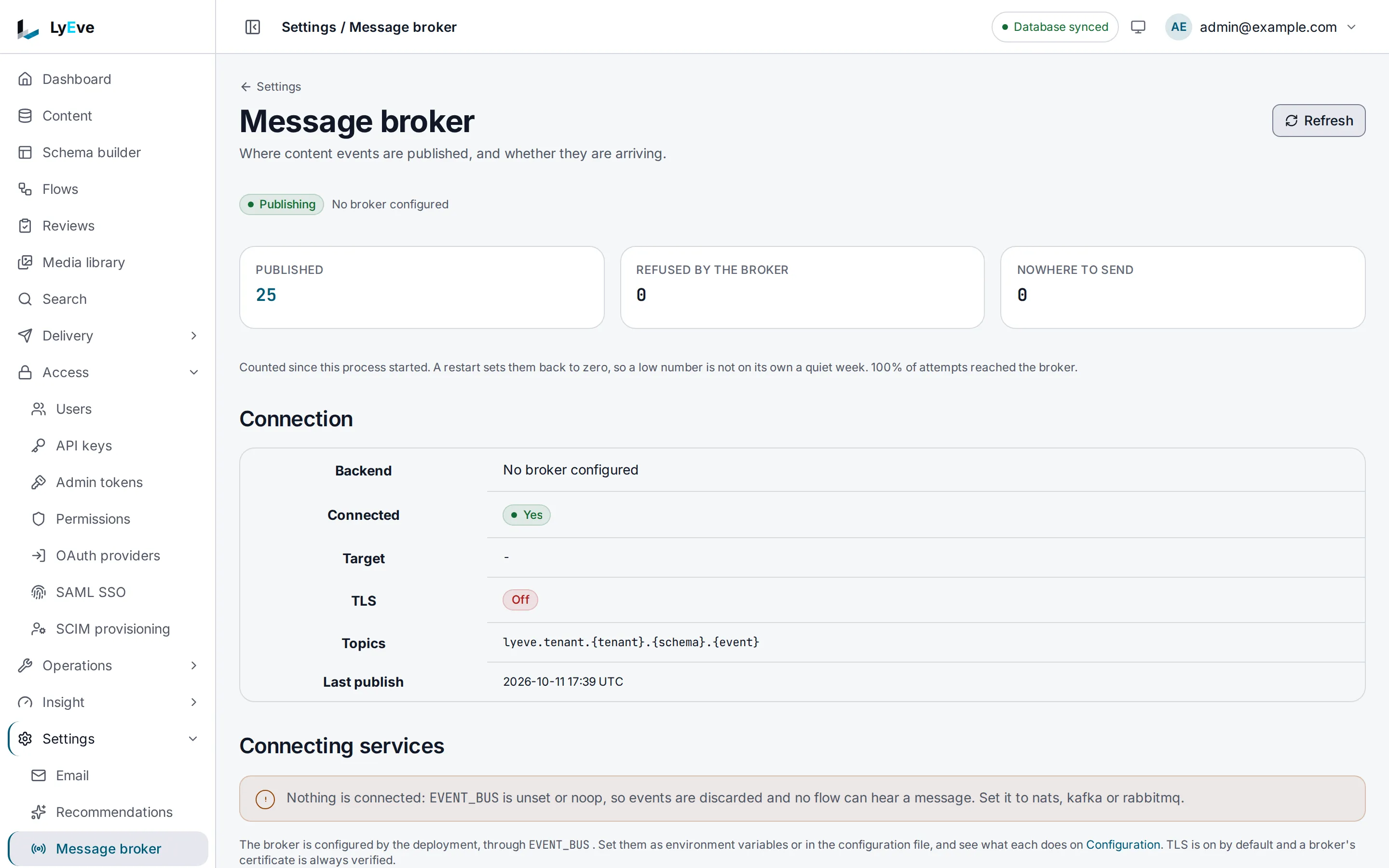1389x868 pixels.
Task: Click the Search magnifier icon
Action: (25, 299)
